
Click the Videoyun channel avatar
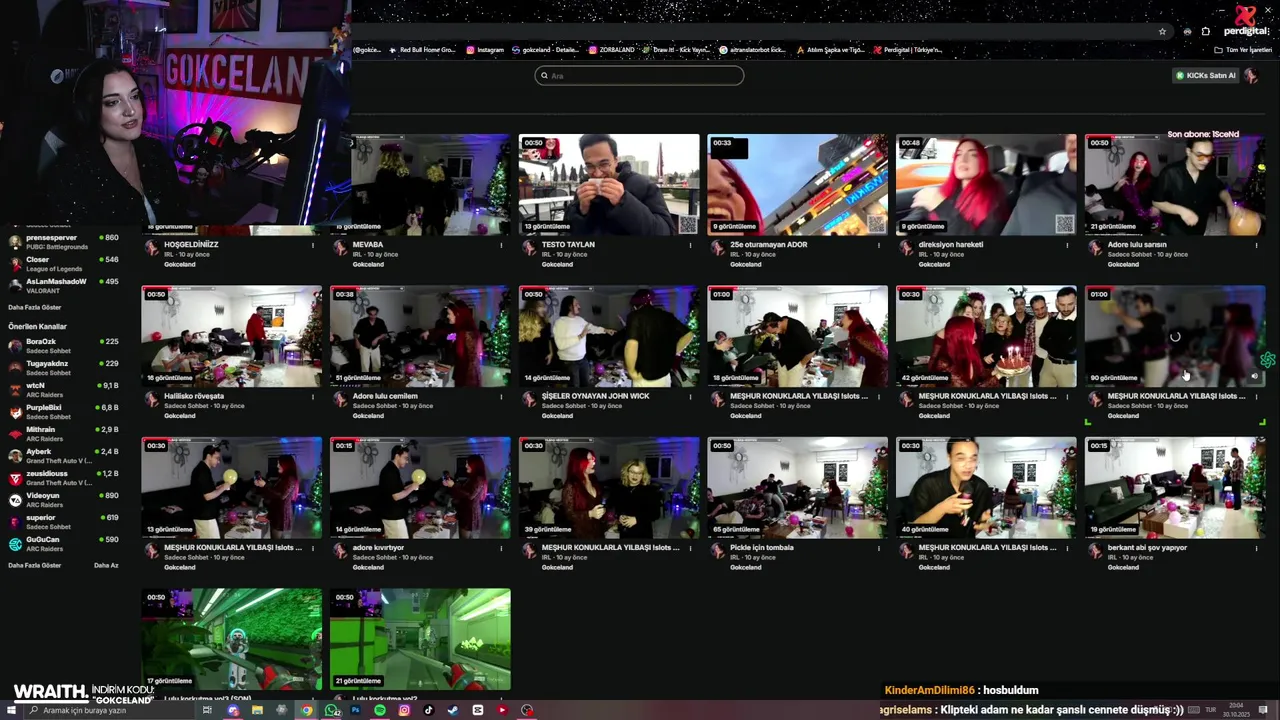click(15, 500)
